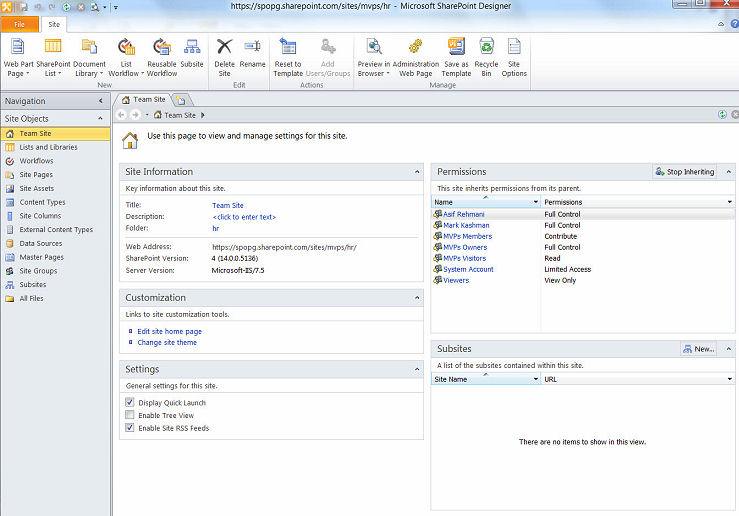Collapse the Site Objects section
Image resolution: width=739 pixels, height=516 pixels.
[100, 118]
